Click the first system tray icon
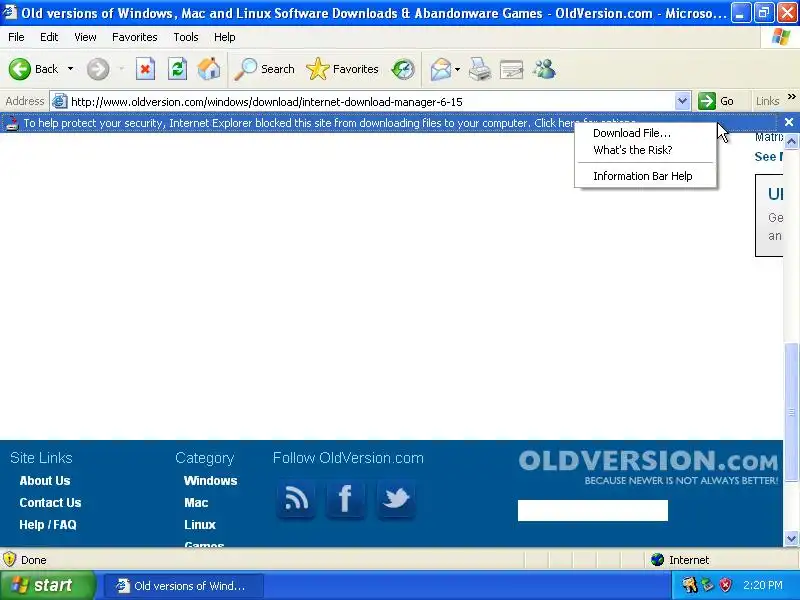This screenshot has width=800, height=600. coord(690,585)
